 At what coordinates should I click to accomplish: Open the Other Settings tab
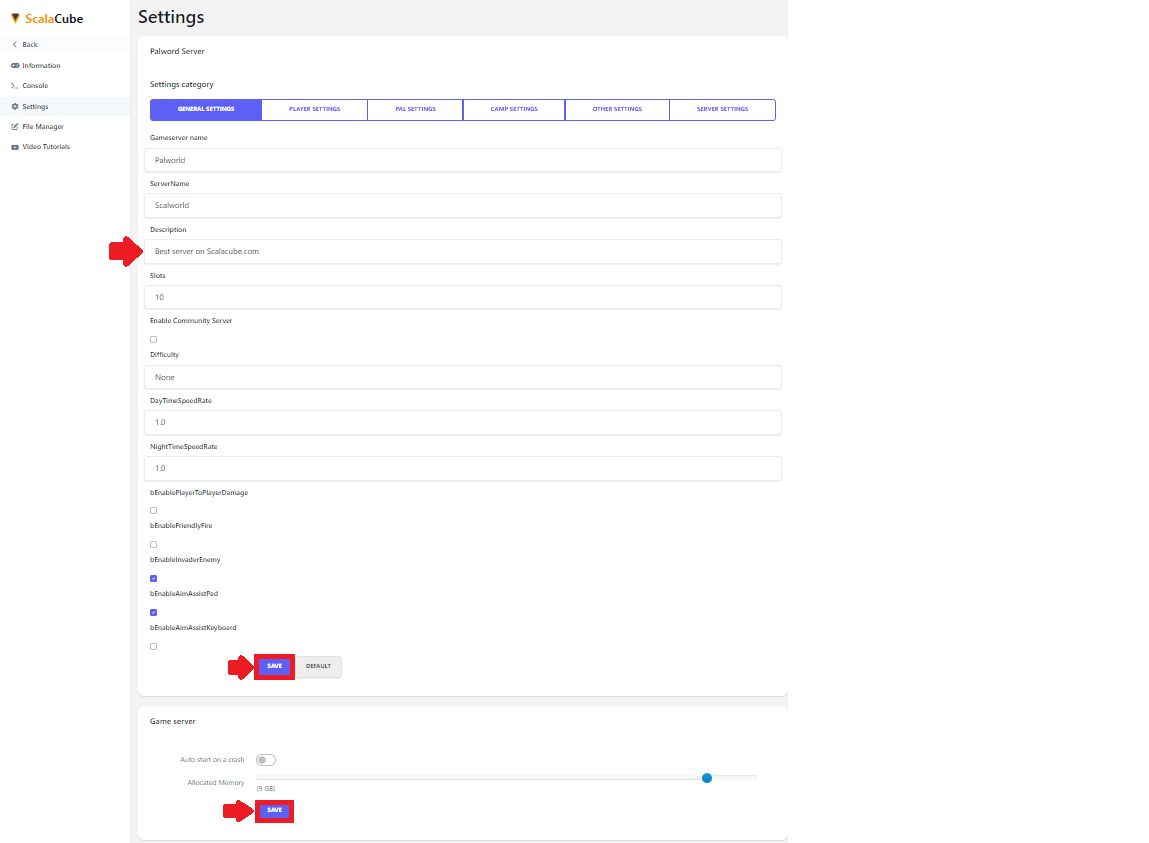[x=617, y=109]
